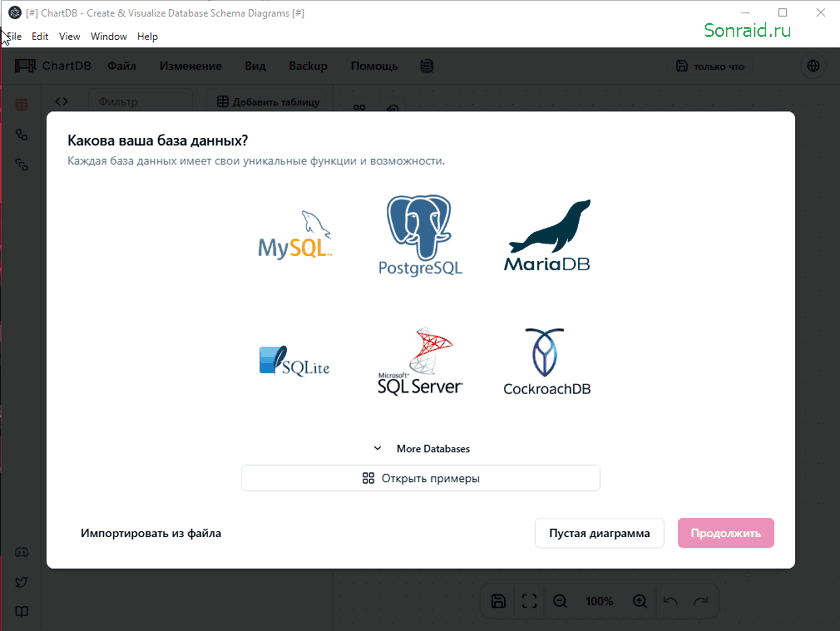840x631 pixels.
Task: Open the Help window menu
Action: [x=147, y=36]
